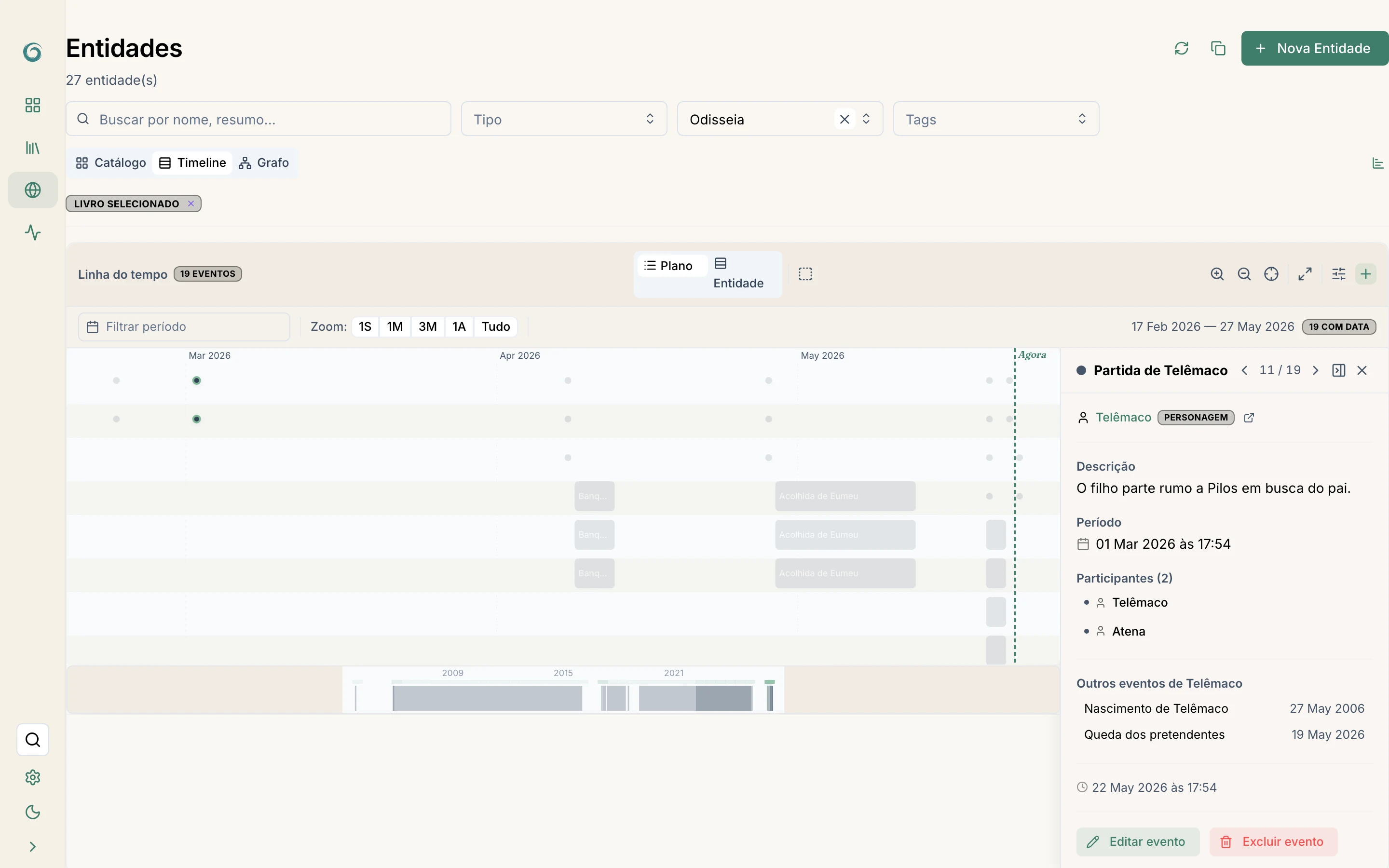Click the Telêmaco participant entry
This screenshot has height=868, width=1389.
click(1139, 602)
